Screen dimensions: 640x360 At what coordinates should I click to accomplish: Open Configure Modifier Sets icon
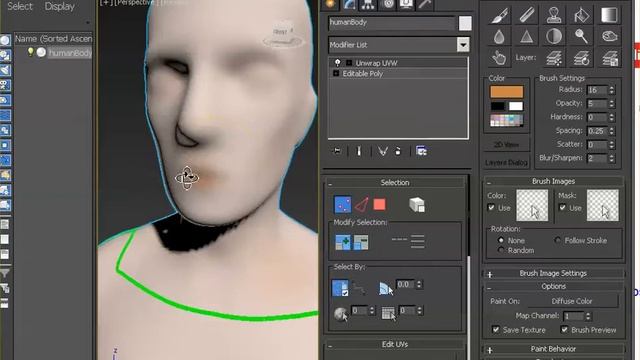pyautogui.click(x=421, y=151)
